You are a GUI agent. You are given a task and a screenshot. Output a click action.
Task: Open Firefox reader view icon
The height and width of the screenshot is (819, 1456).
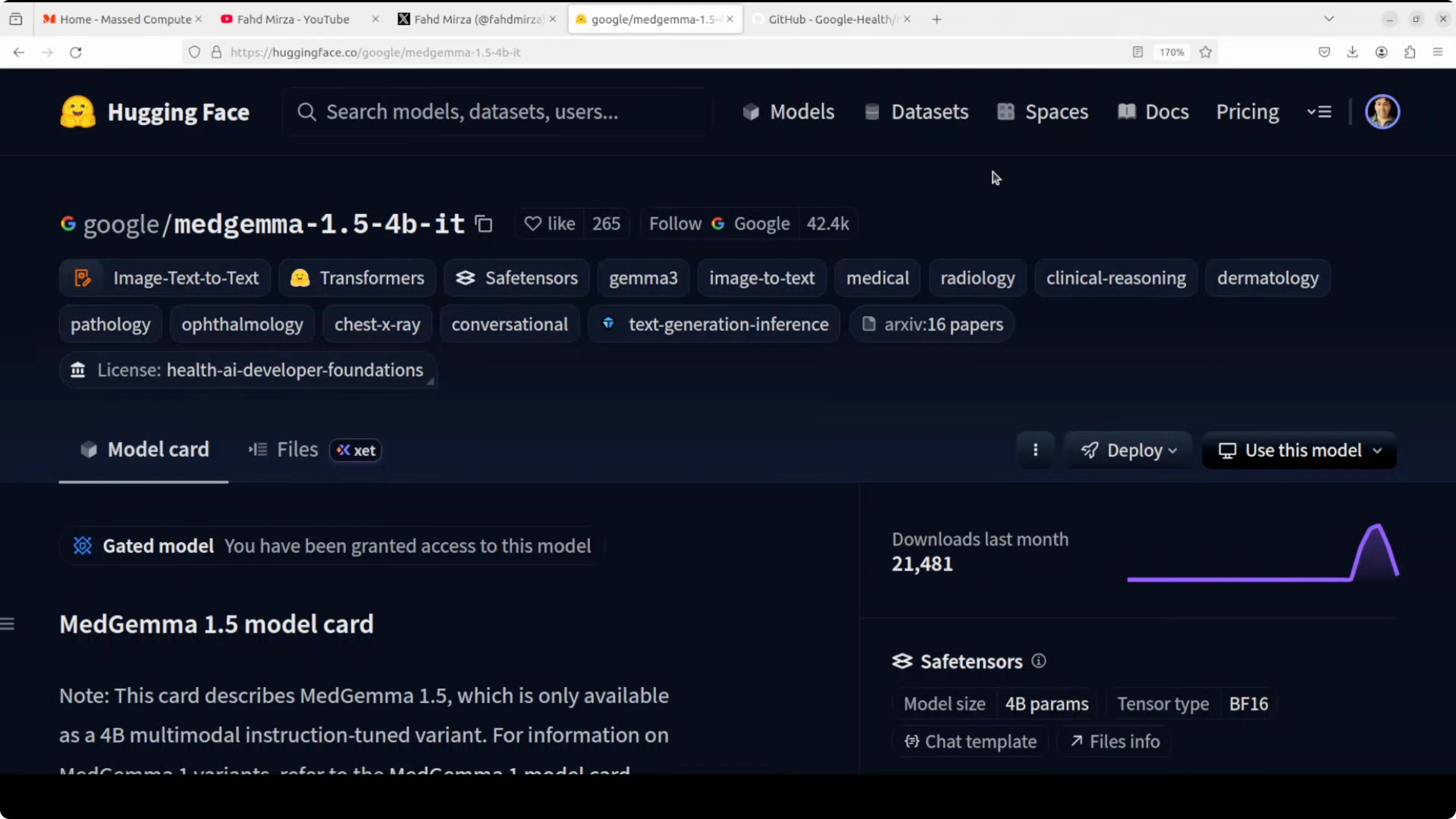[1138, 52]
